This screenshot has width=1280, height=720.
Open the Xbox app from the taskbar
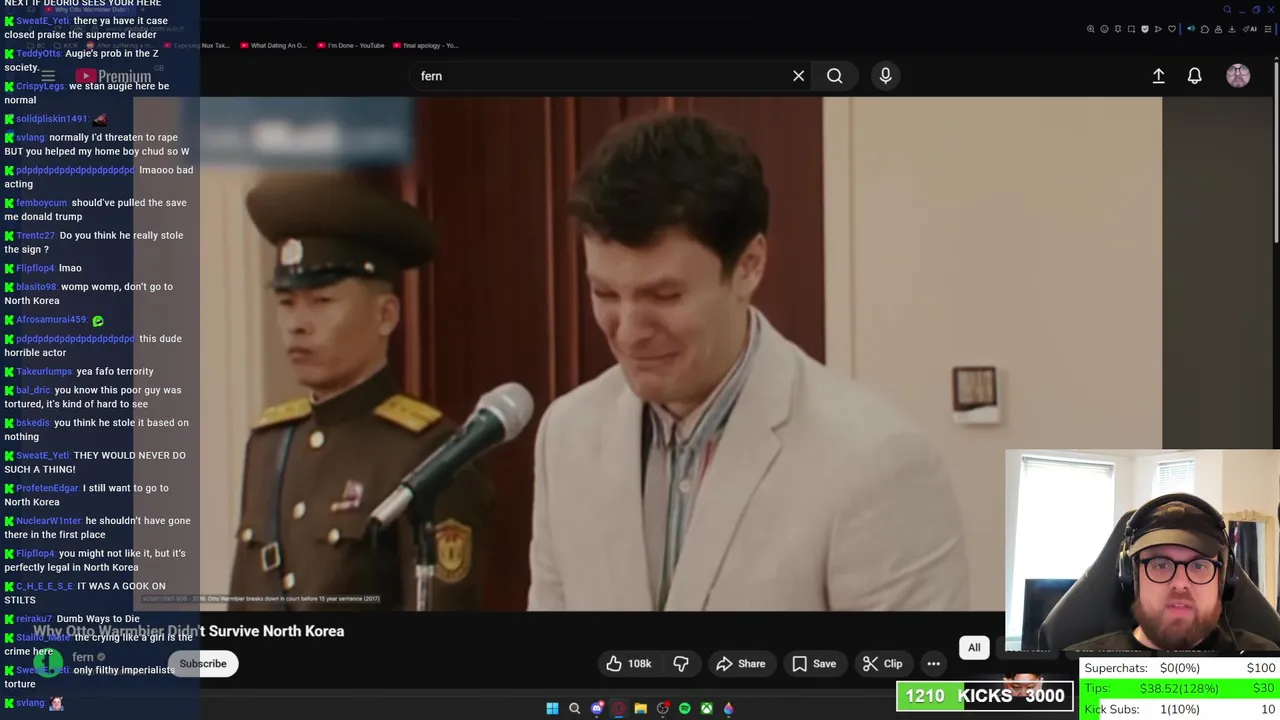(x=707, y=708)
